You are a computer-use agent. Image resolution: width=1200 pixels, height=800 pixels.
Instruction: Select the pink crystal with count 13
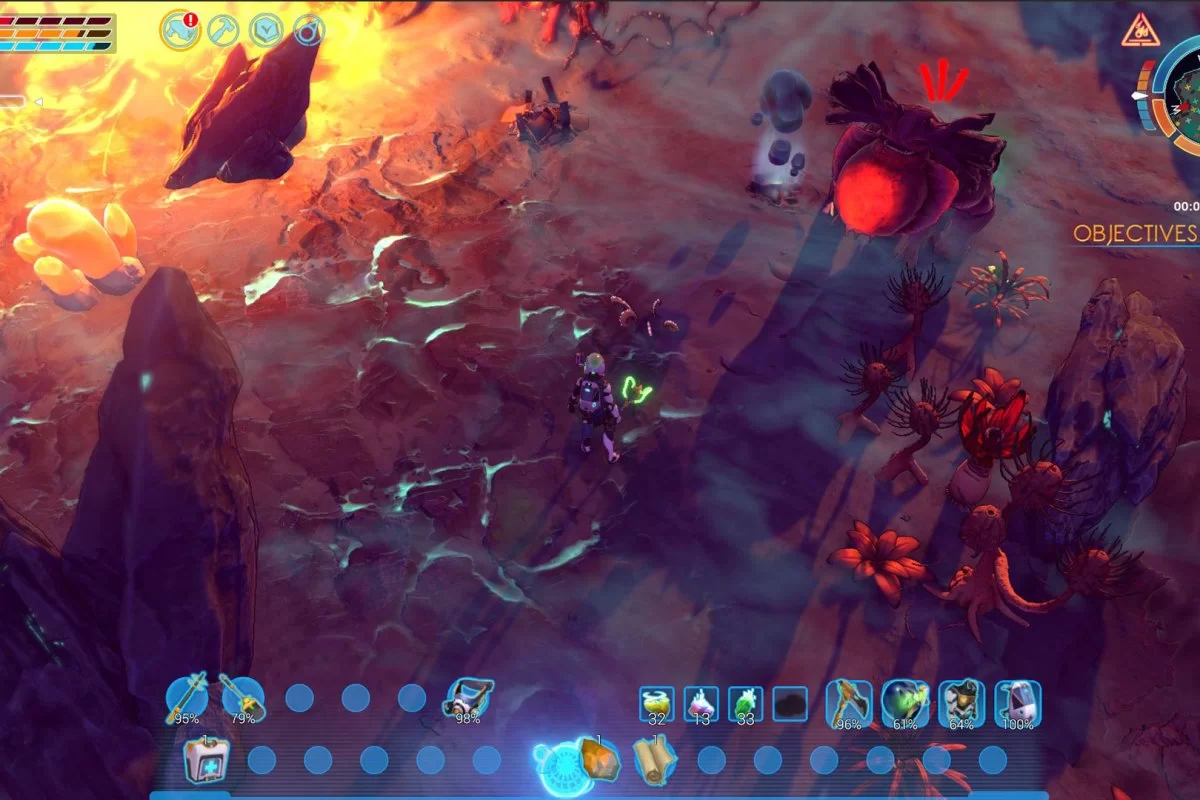tap(701, 704)
